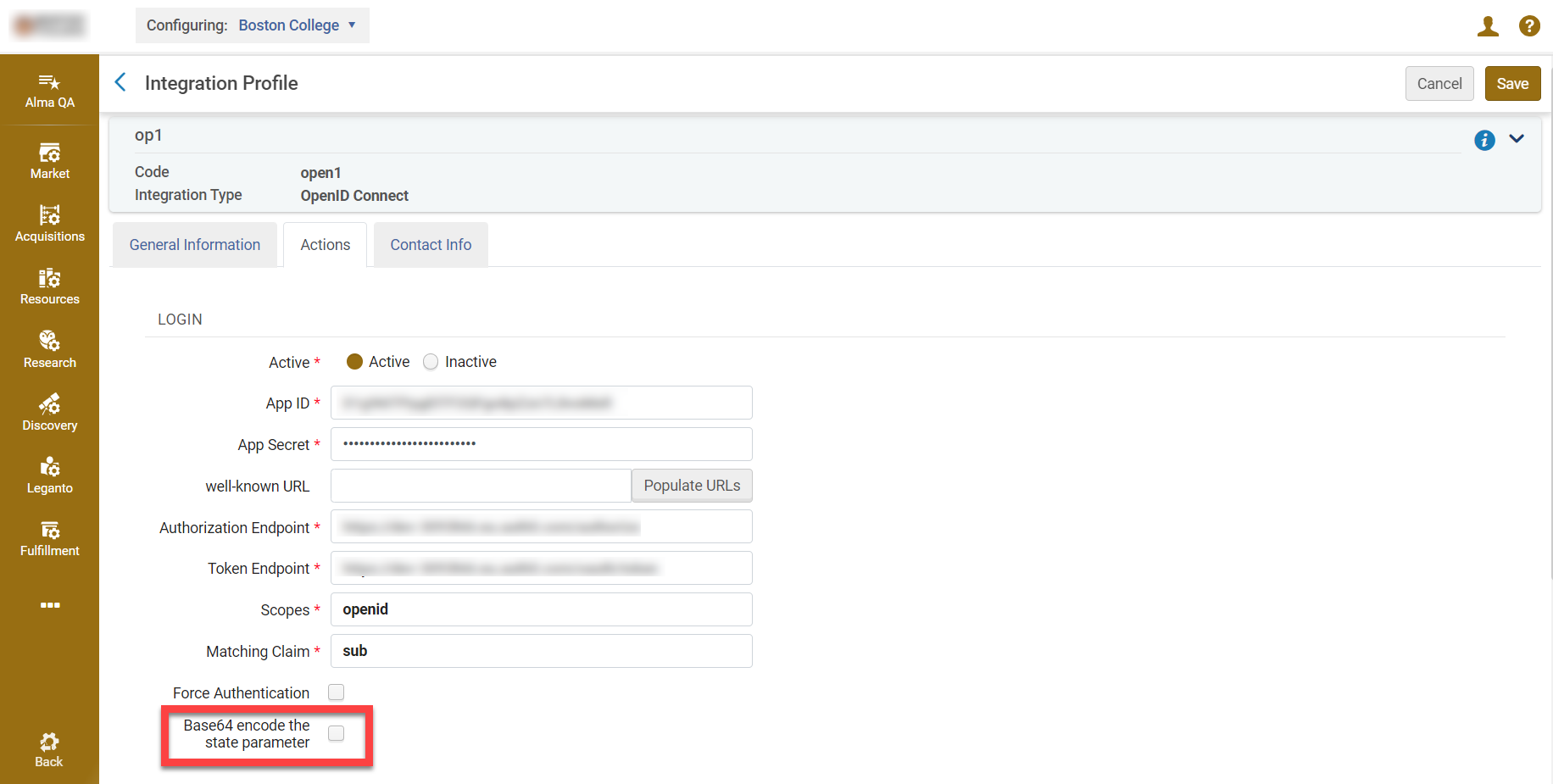Click the OpenID Connect integration type value
Viewport: 1553px width, 784px height.
(x=354, y=196)
